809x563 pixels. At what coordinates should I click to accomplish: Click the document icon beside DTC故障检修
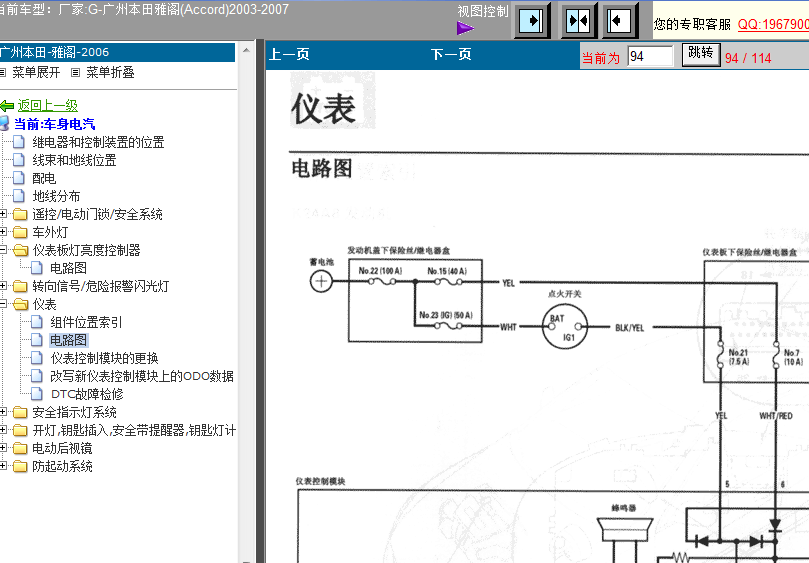[x=37, y=394]
